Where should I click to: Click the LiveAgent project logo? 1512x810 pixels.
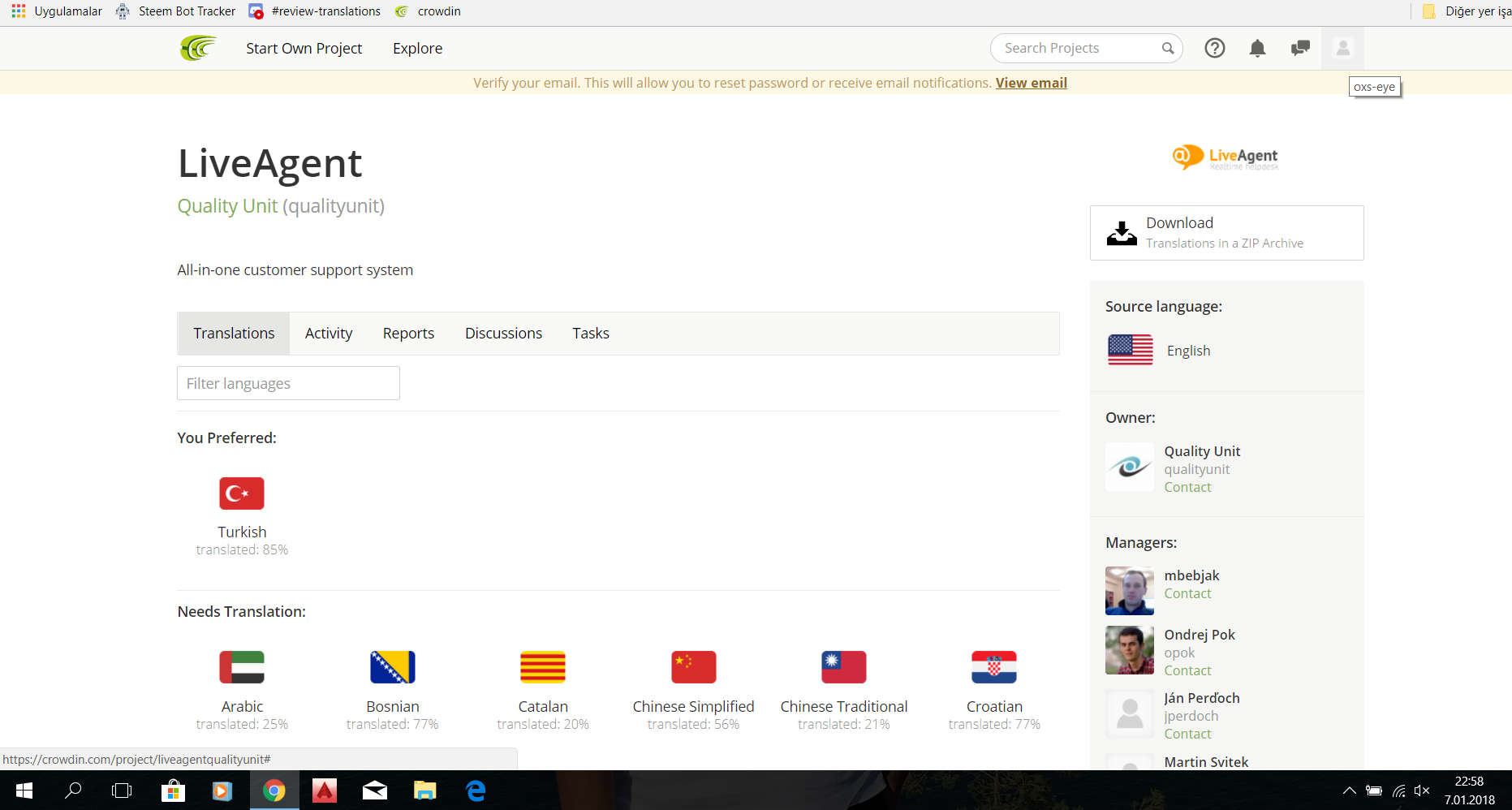click(x=1226, y=156)
